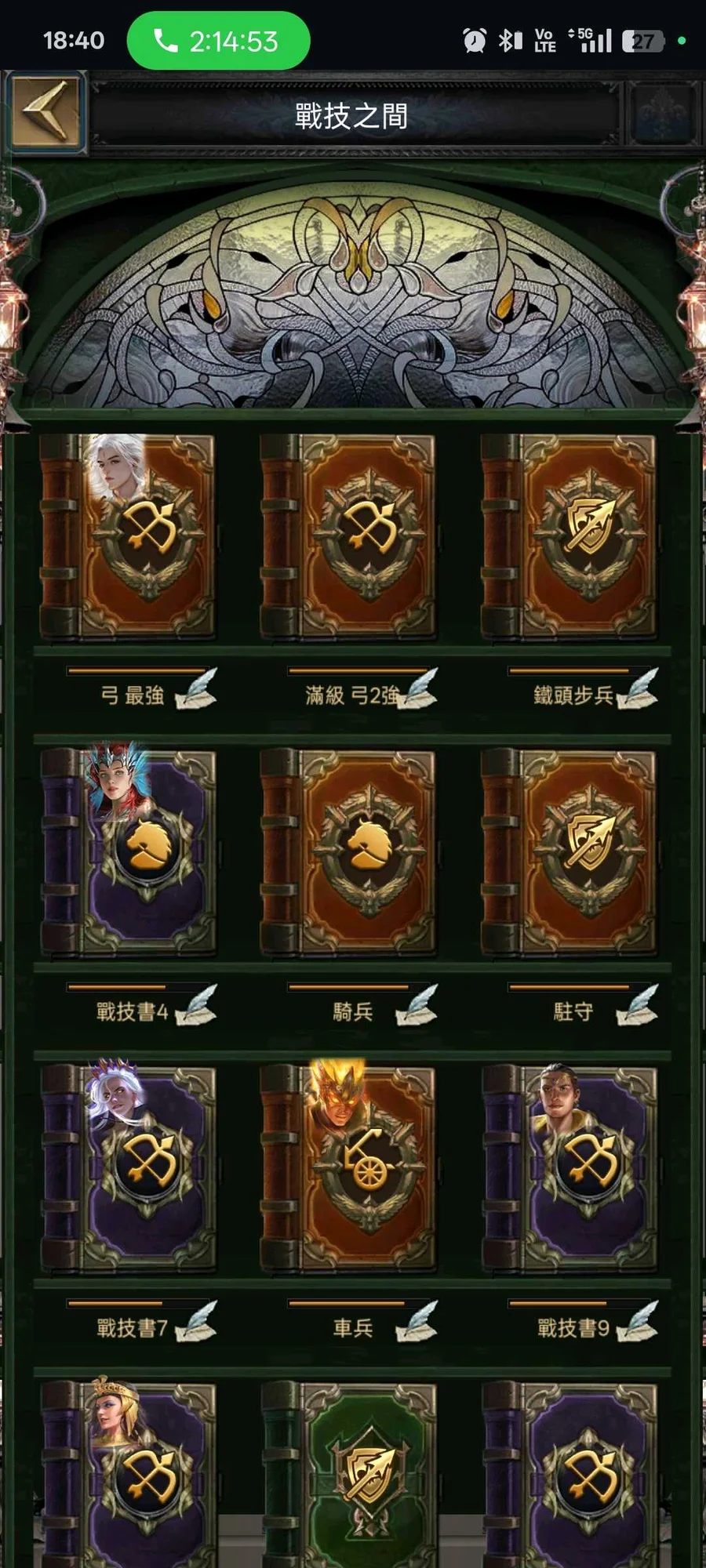Click the quill beside 戰技書9
The height and width of the screenshot is (1568, 706).
point(637,1322)
